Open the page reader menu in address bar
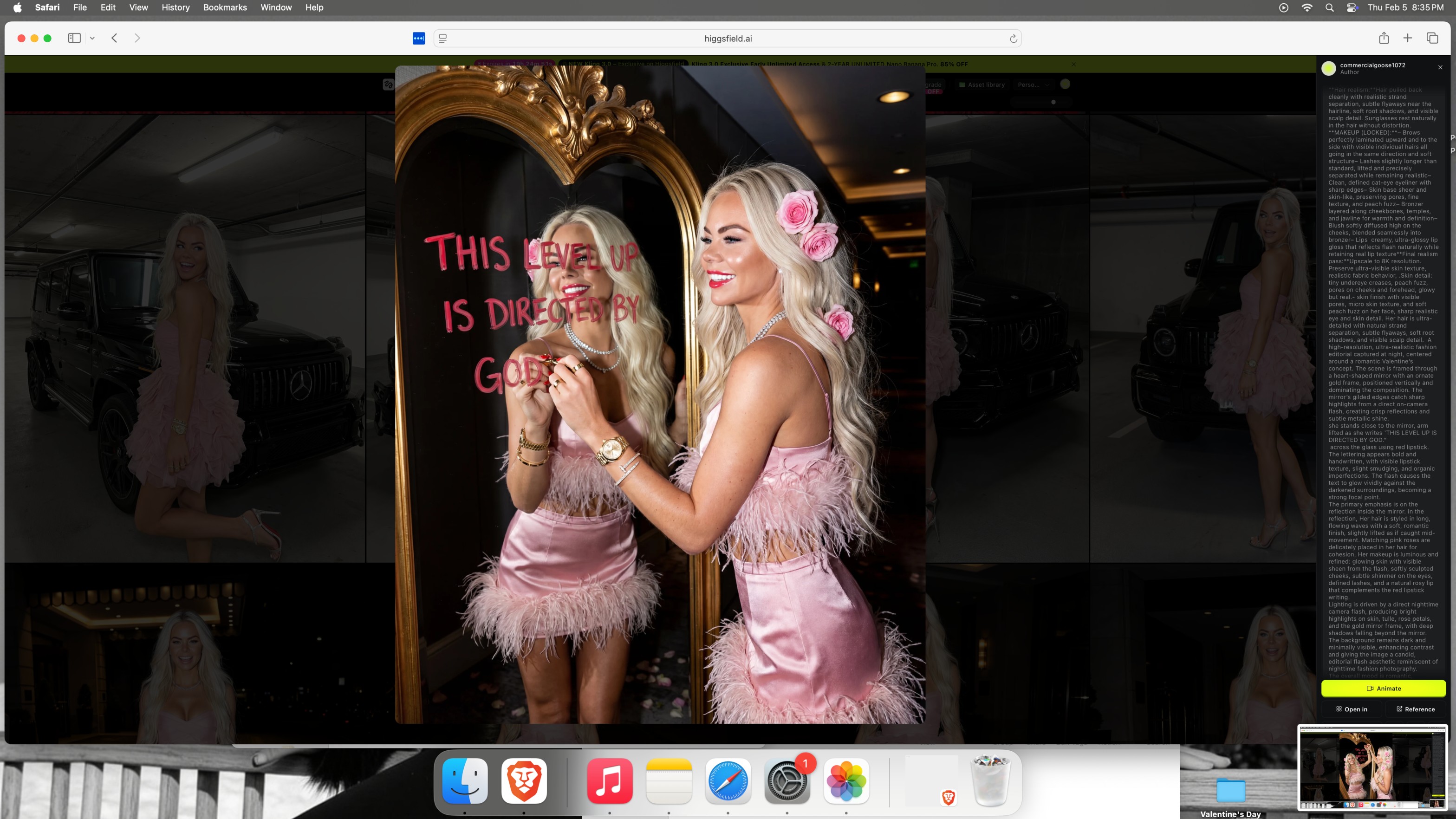The image size is (1456, 819). (x=442, y=38)
